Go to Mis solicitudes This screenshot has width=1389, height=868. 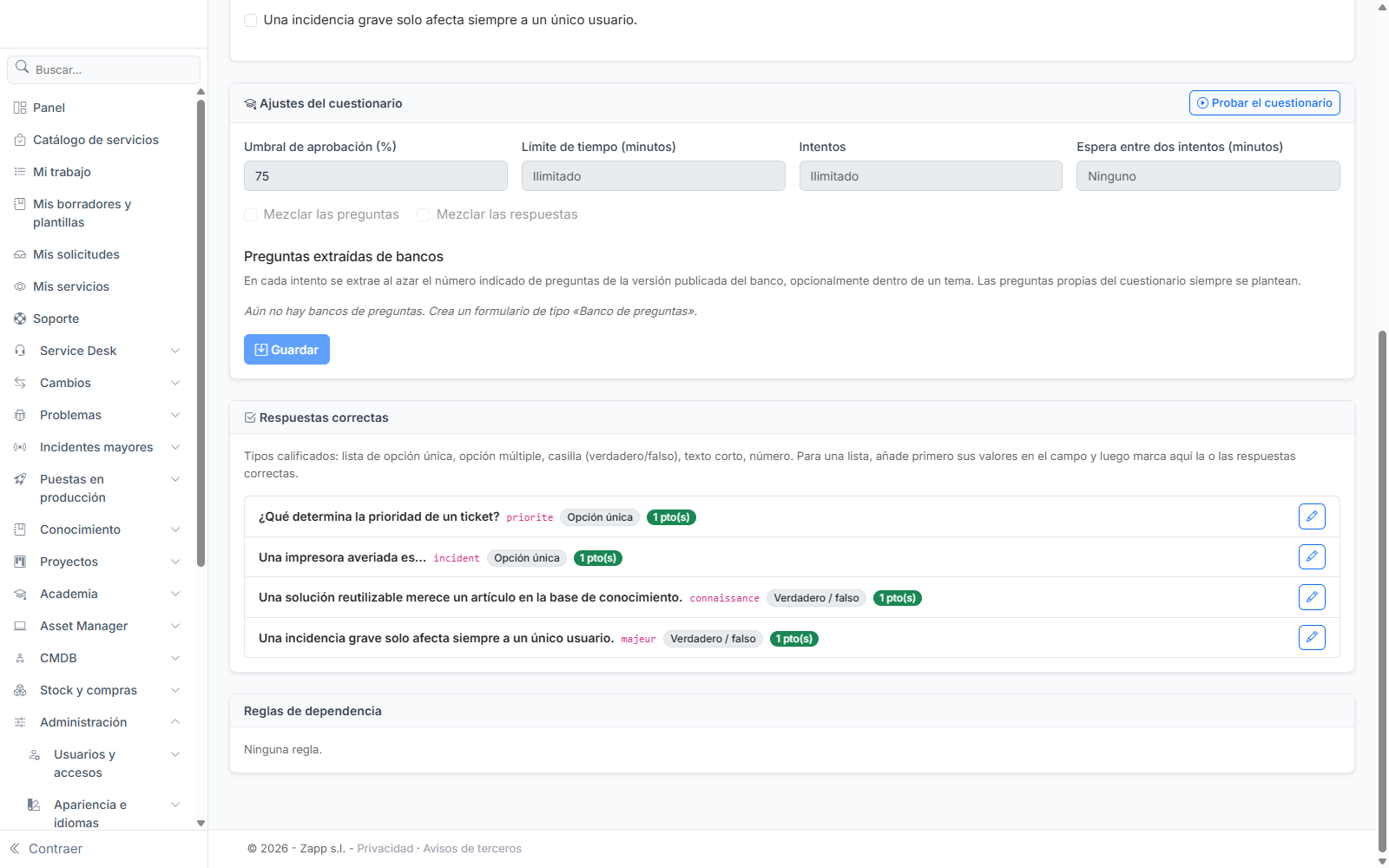[76, 254]
